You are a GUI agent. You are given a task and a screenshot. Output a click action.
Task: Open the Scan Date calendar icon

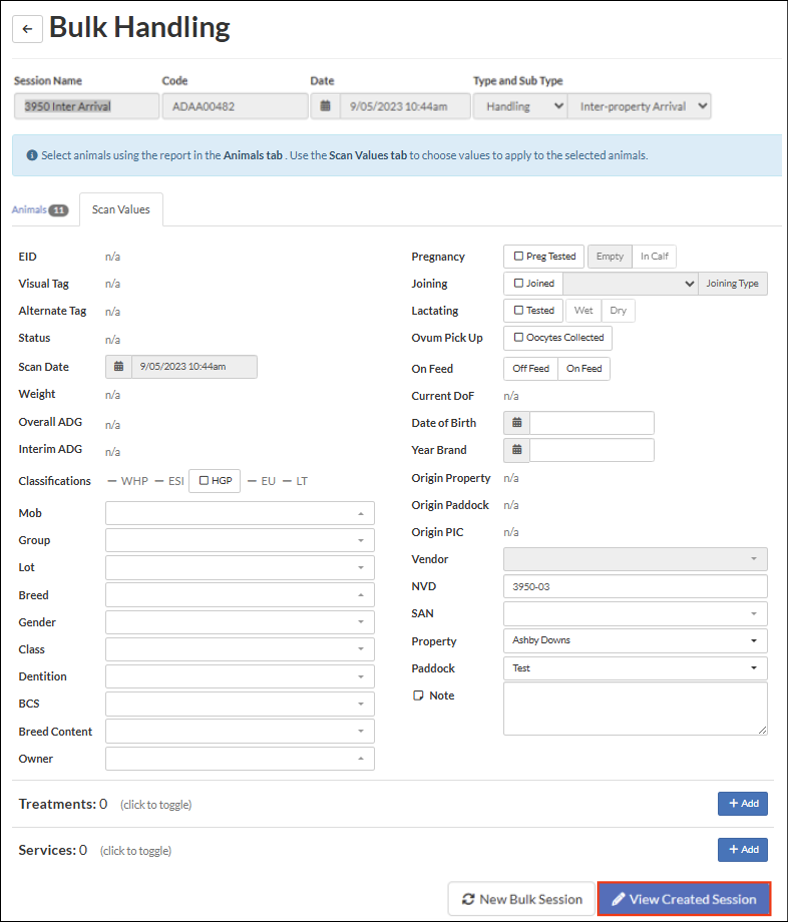(118, 367)
